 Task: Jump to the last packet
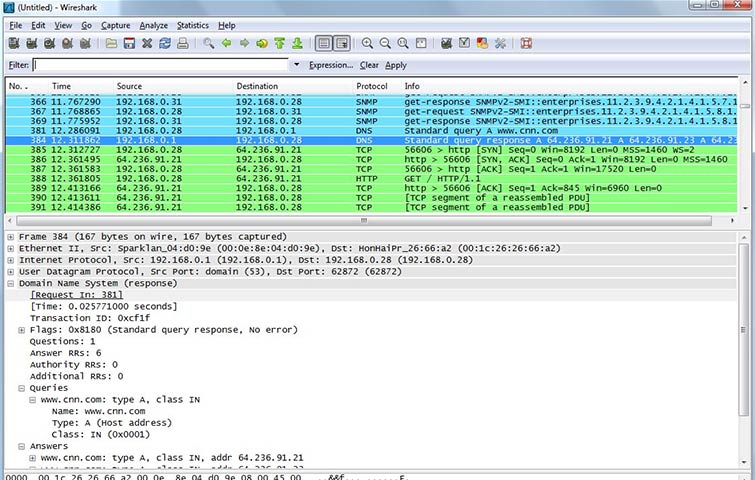298,43
